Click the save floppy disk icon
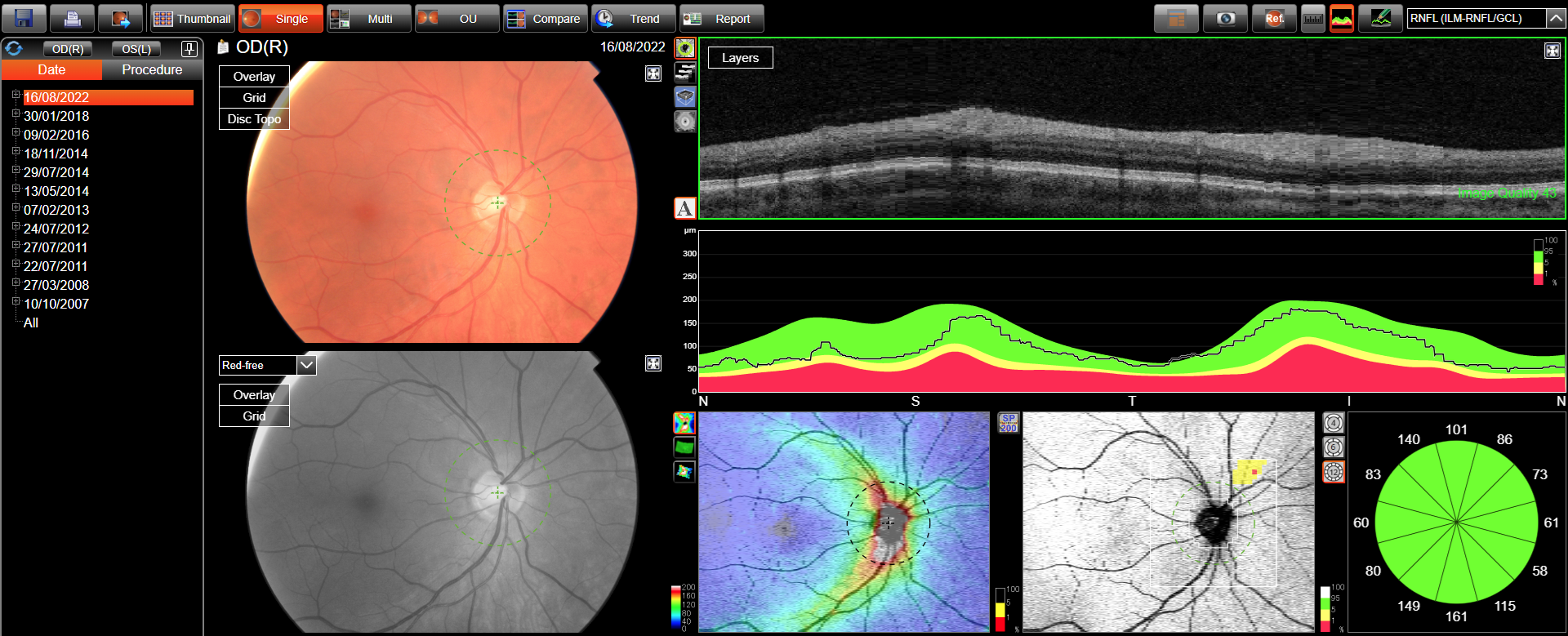 (x=24, y=18)
